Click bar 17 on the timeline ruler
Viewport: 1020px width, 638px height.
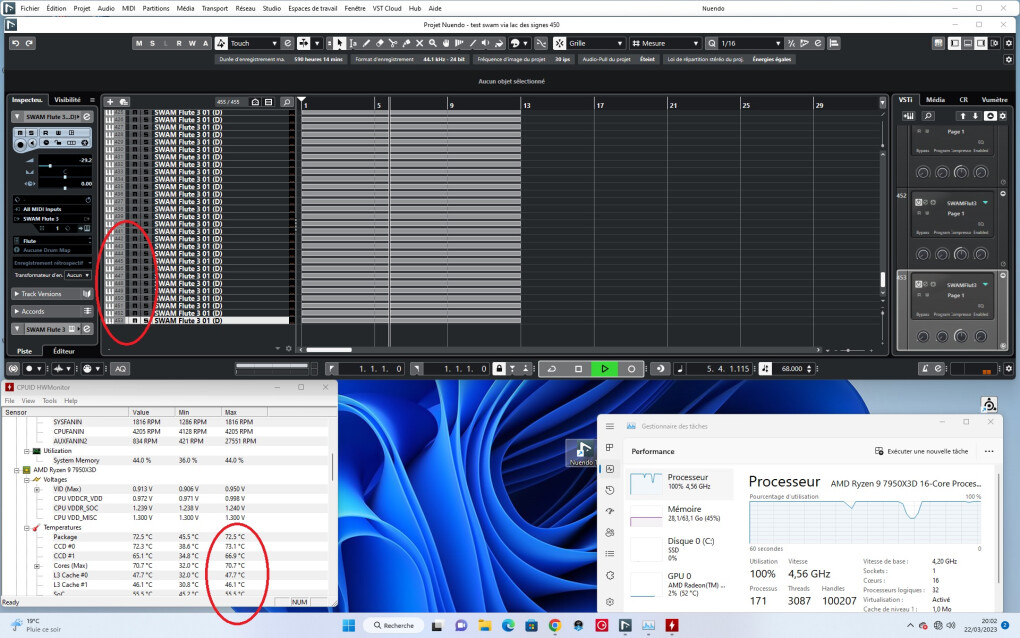click(600, 105)
